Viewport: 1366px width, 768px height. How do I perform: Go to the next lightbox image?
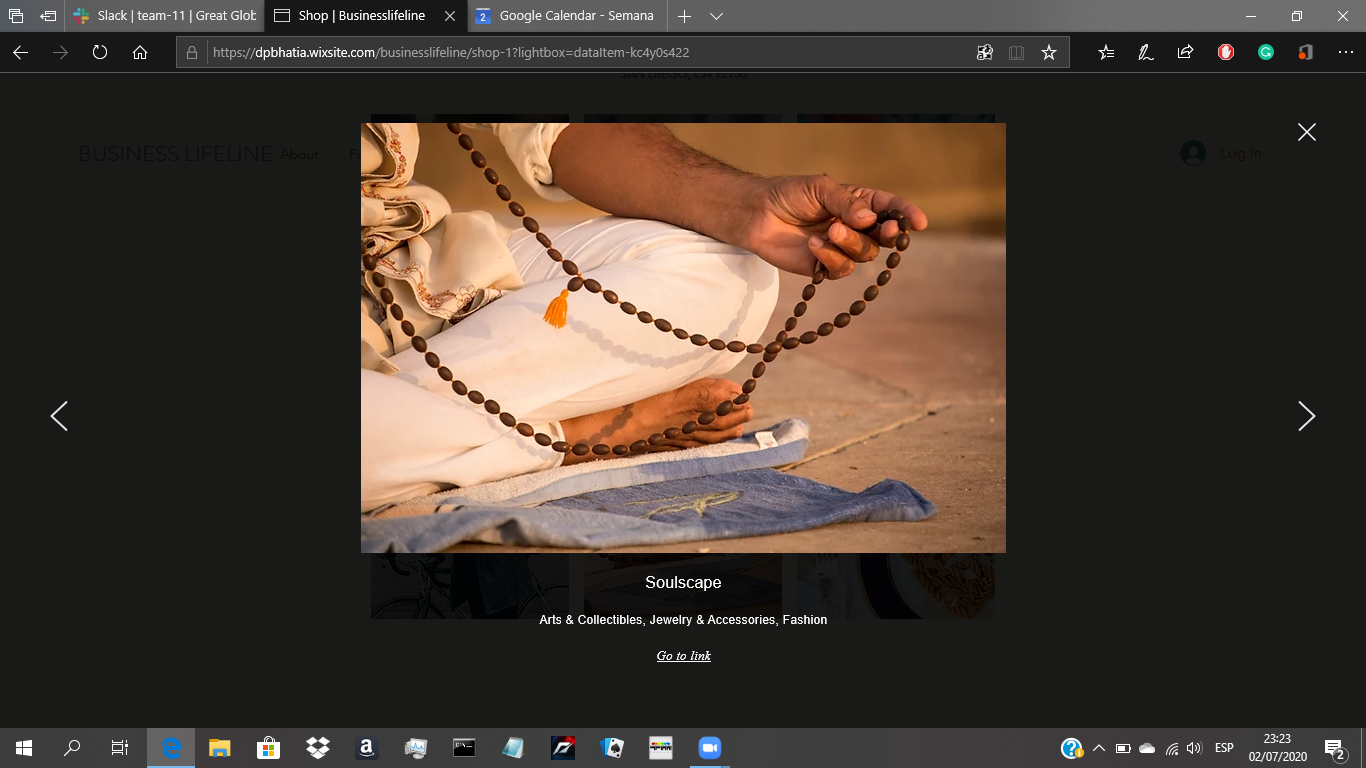(1306, 416)
